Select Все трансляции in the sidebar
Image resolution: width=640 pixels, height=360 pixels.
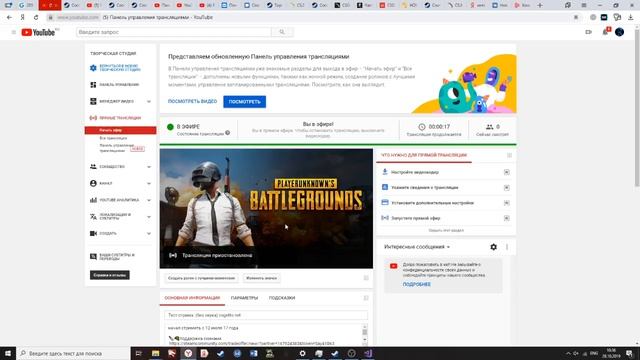pos(113,138)
